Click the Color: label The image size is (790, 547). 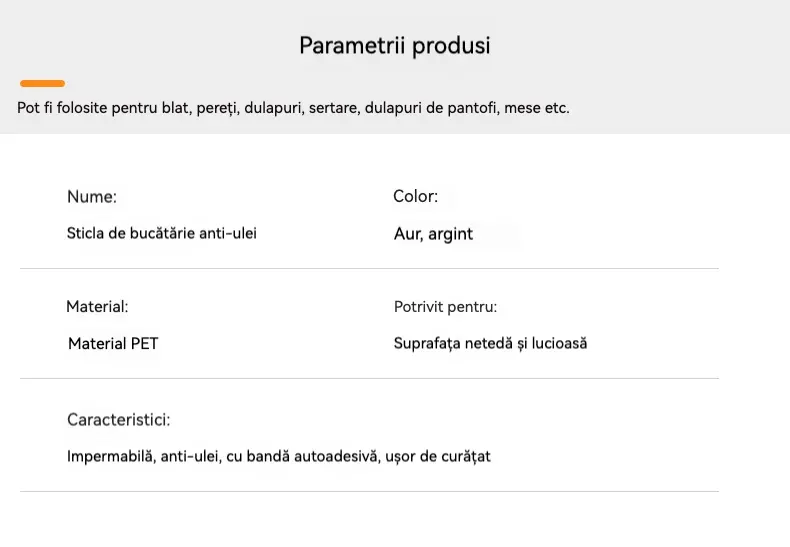(x=416, y=196)
